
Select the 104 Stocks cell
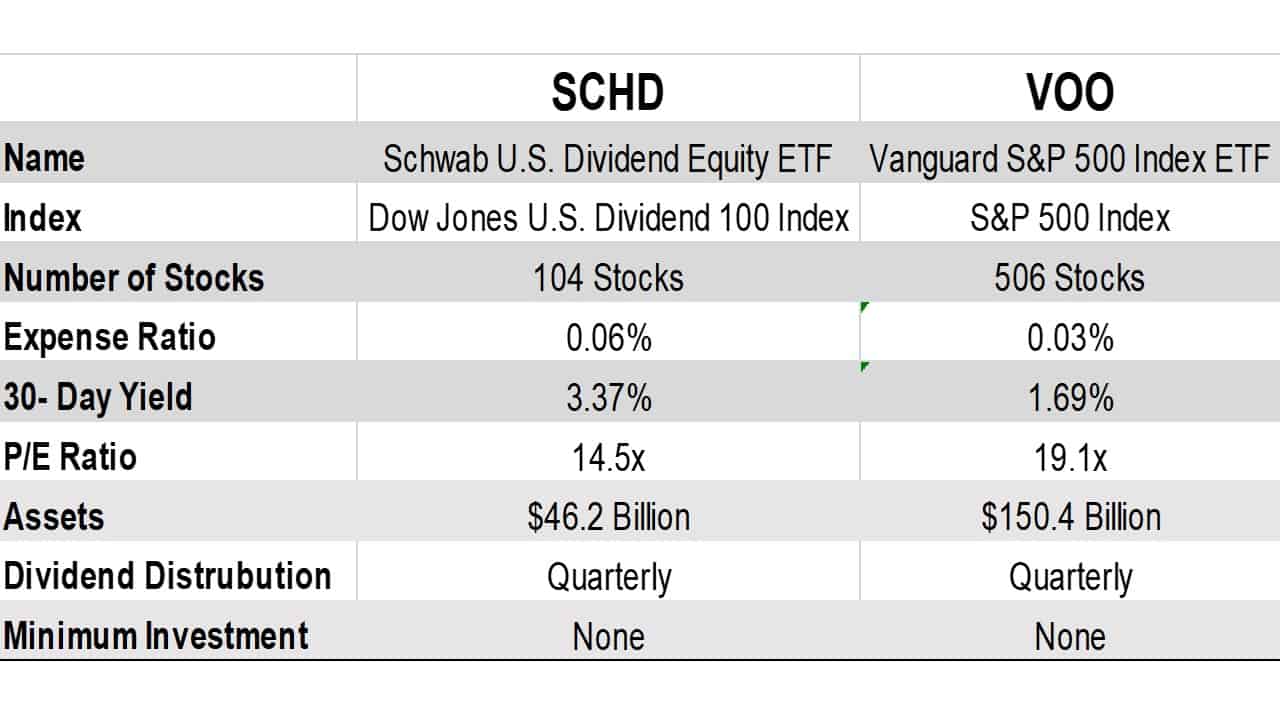pos(608,277)
